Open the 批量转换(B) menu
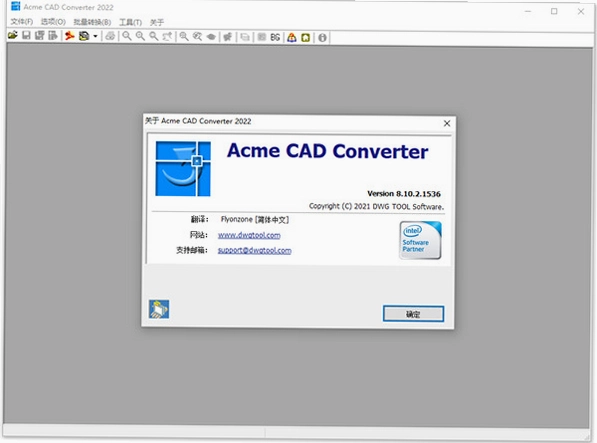 (x=92, y=22)
